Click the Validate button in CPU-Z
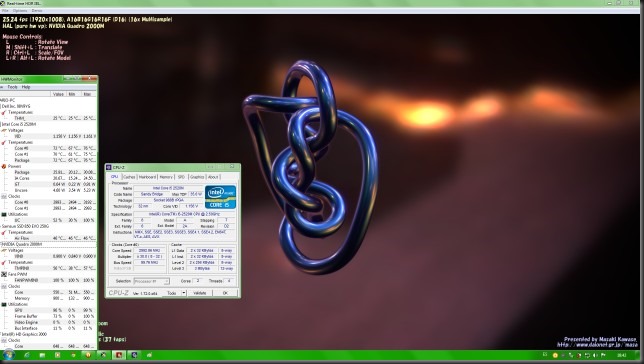This screenshot has width=644, height=364. pyautogui.click(x=200, y=293)
